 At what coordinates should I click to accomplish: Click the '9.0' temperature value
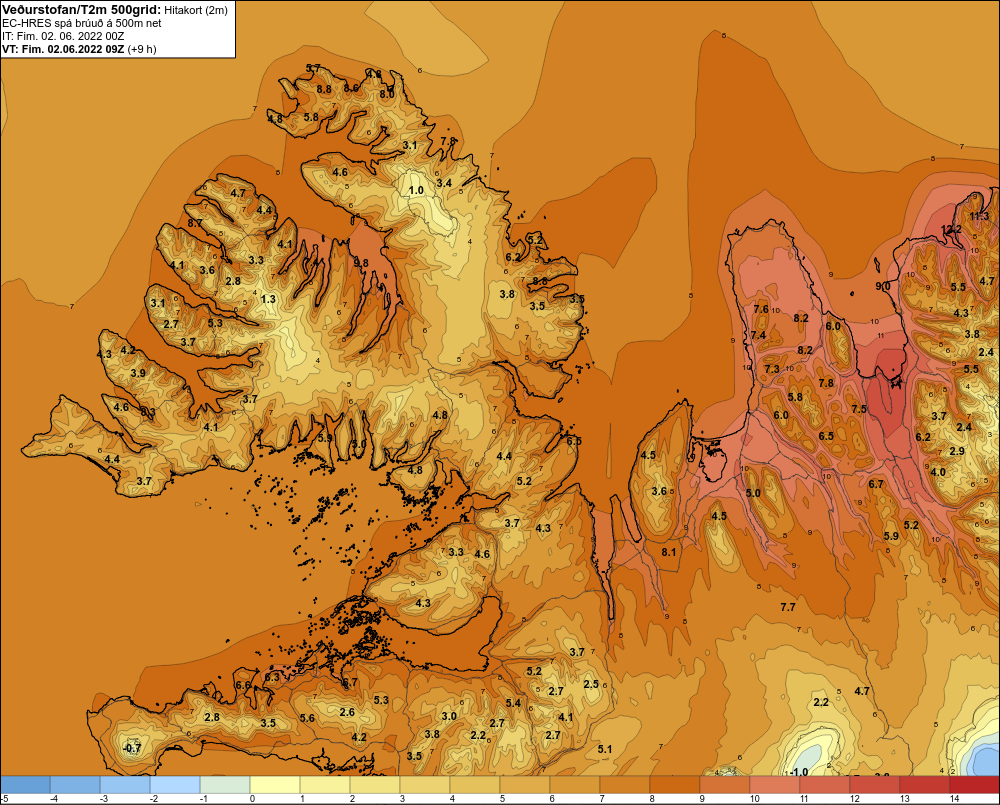pyautogui.click(x=883, y=286)
